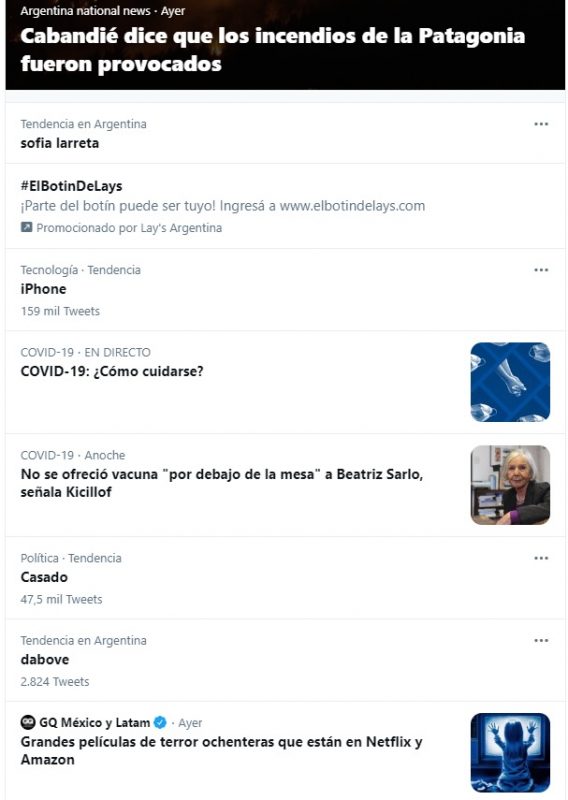Open the #ElBotinDeLays promoted hashtag
568x800 pixels.
click(71, 186)
